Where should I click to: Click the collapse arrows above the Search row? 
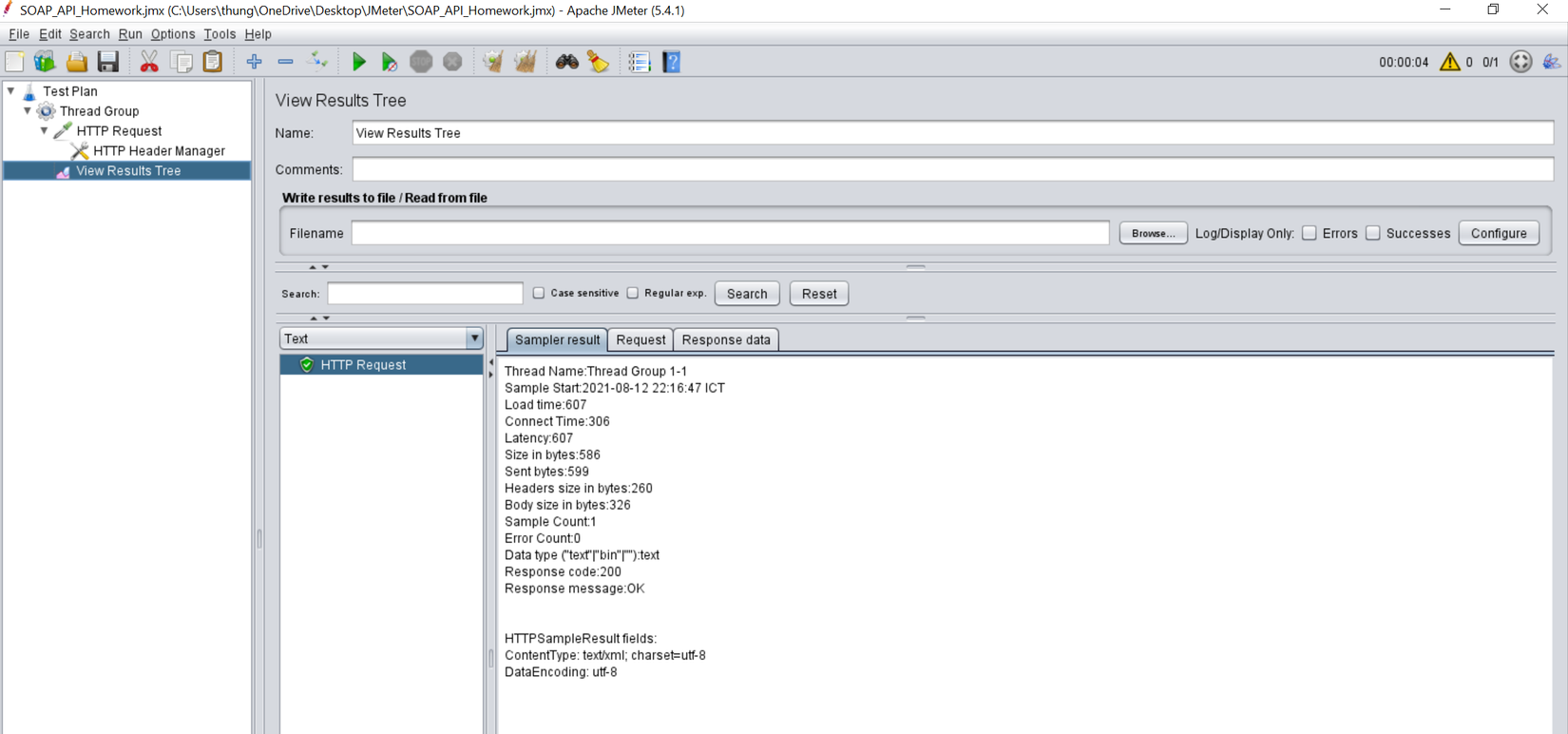[x=318, y=267]
